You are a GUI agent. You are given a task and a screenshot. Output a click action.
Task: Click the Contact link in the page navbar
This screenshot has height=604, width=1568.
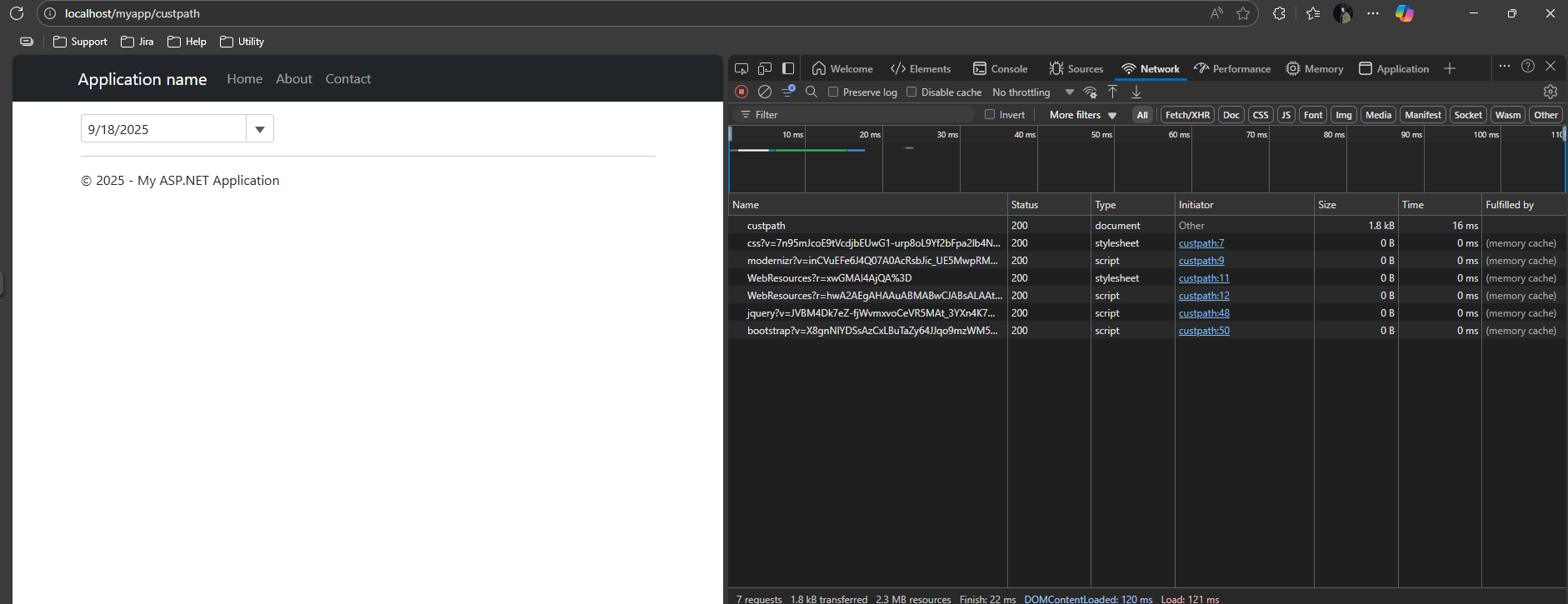click(348, 79)
